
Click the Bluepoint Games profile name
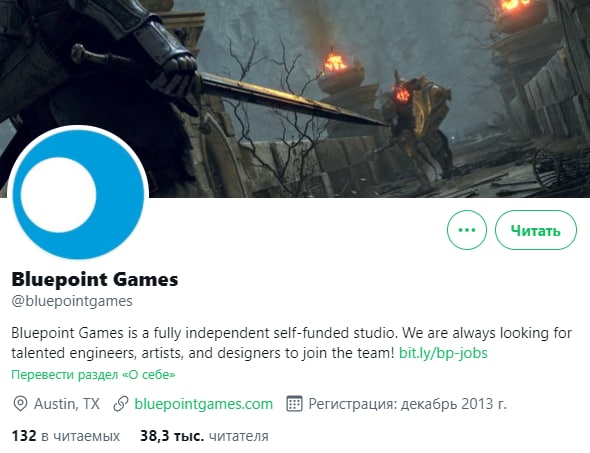pyautogui.click(x=95, y=280)
